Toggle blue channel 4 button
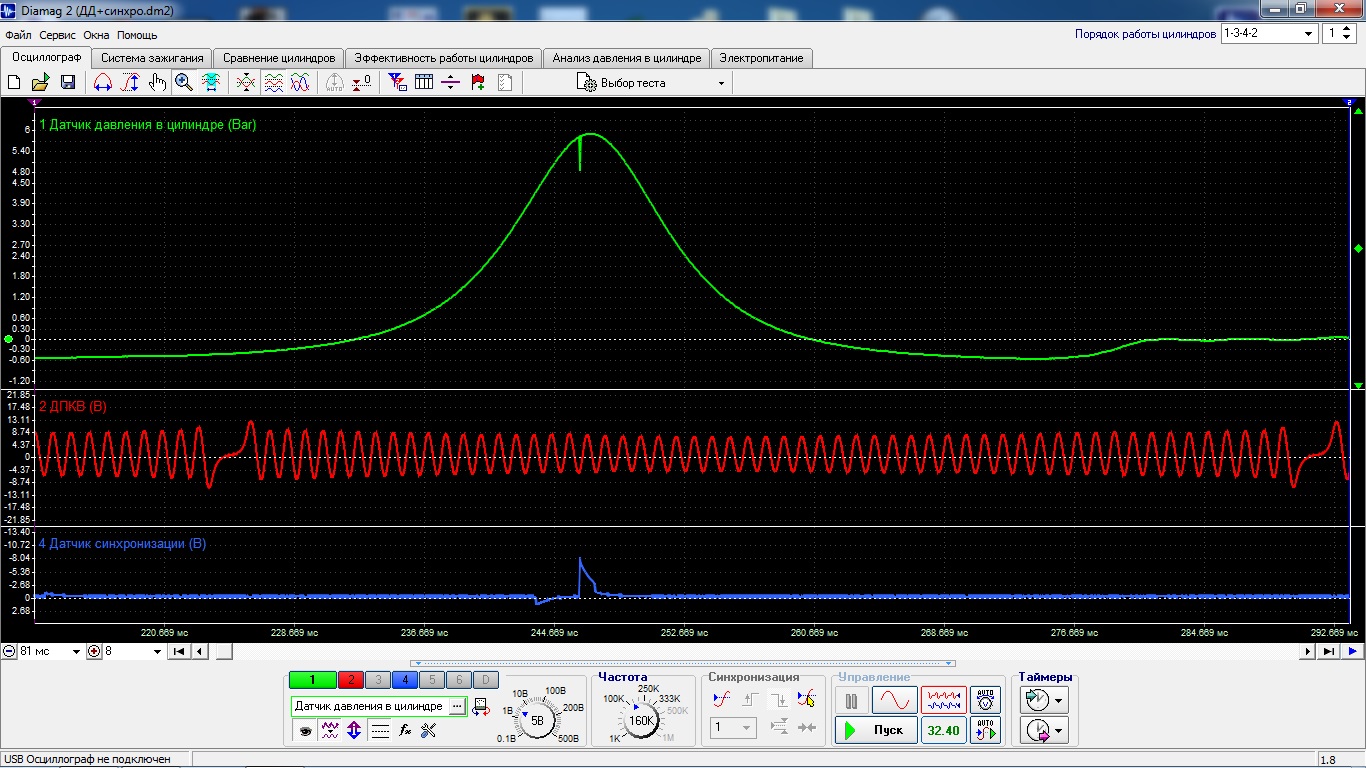Image resolution: width=1366 pixels, height=768 pixels. click(405, 680)
